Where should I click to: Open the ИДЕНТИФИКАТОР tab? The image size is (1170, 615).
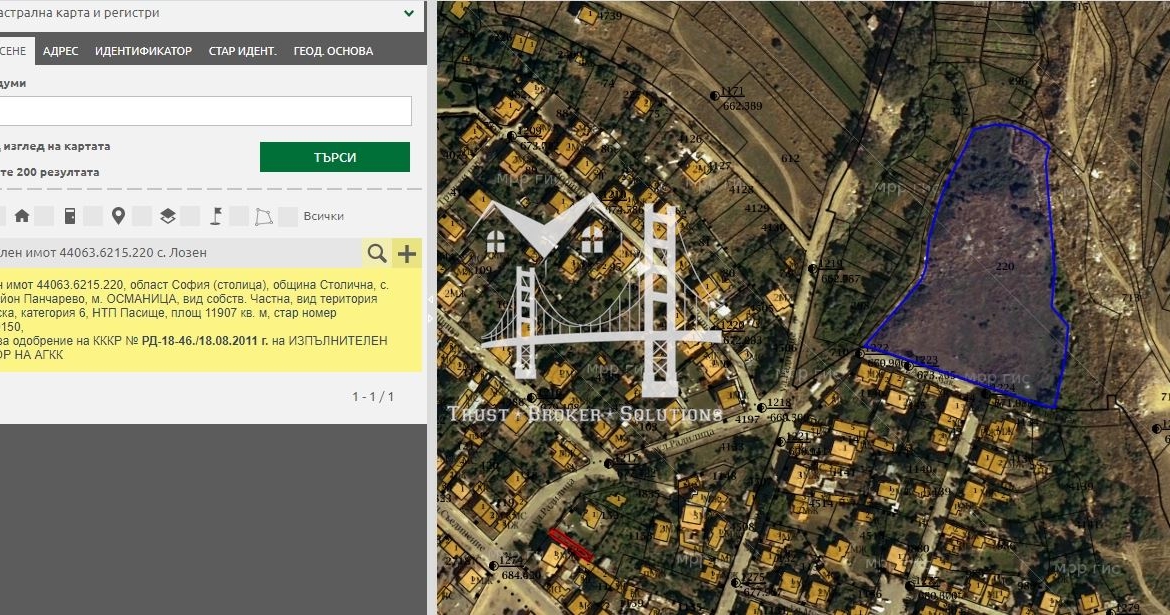[x=143, y=51]
